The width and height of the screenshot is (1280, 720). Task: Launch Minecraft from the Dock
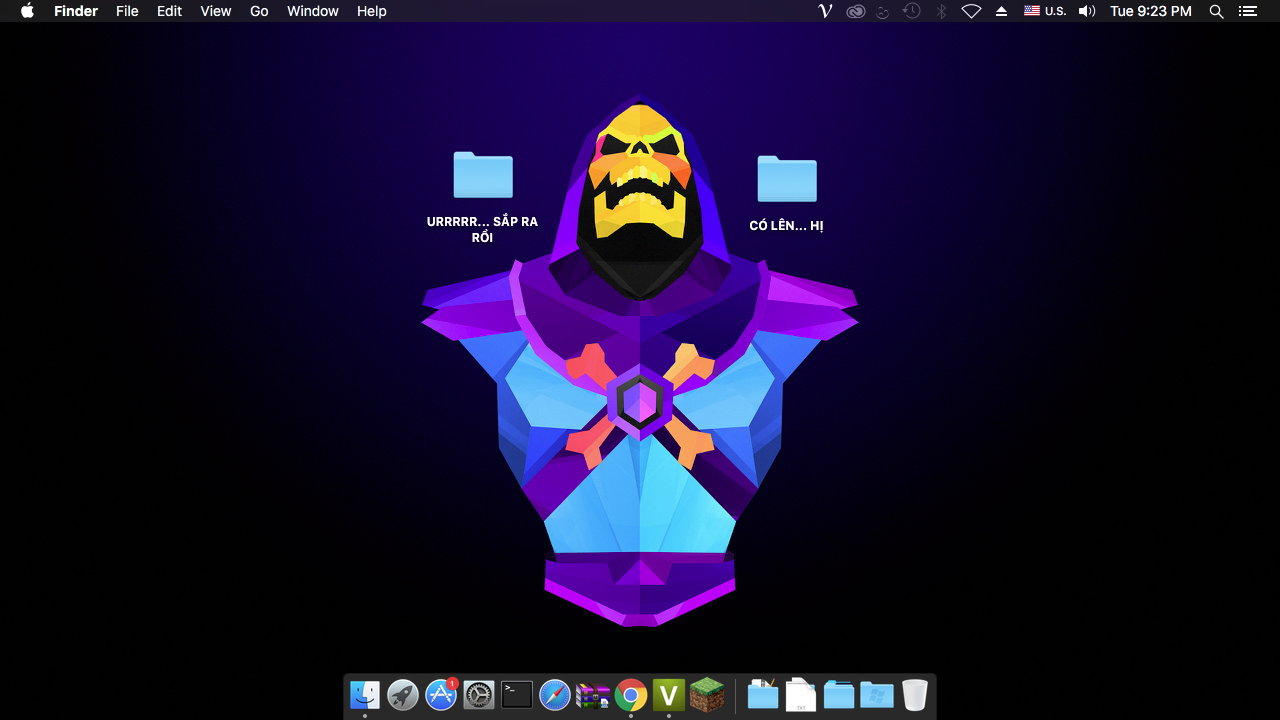[707, 695]
